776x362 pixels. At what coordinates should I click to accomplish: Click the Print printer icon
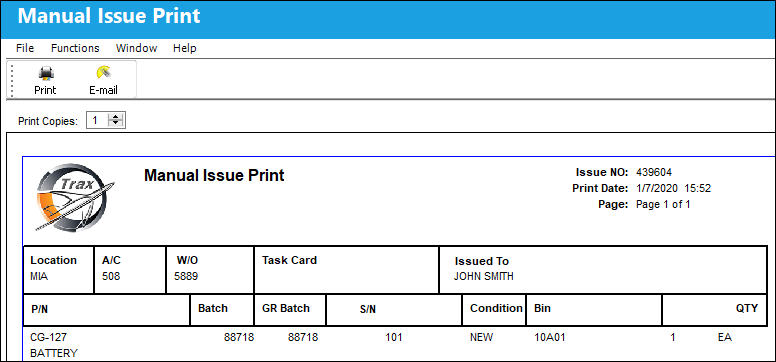coord(46,74)
